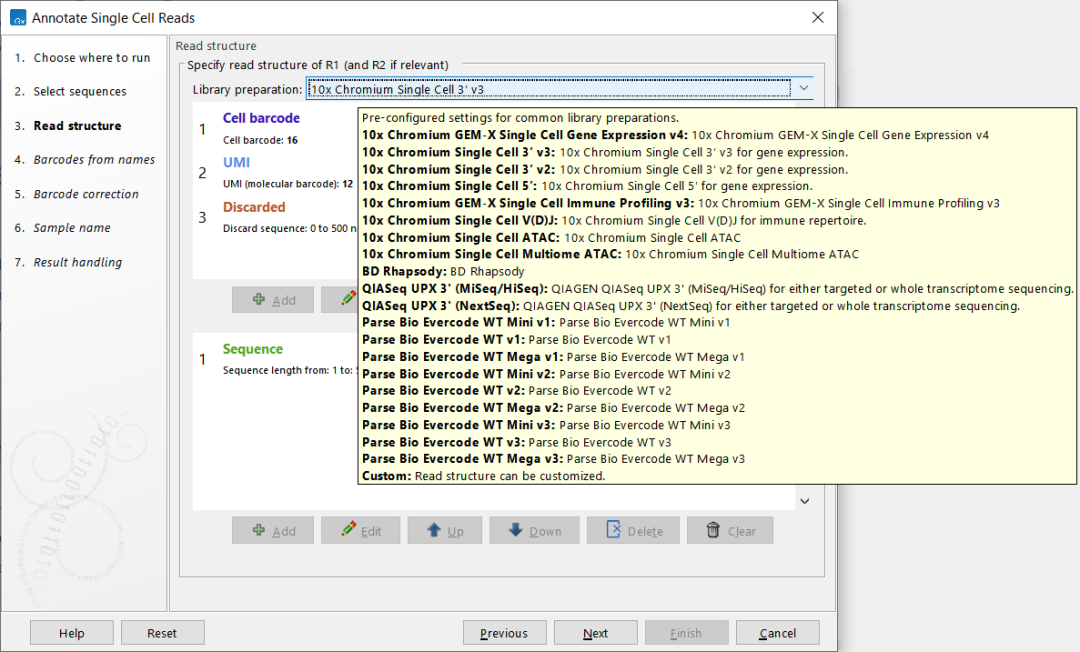Open the Library preparation dropdown arrow
The image size is (1080, 652).
coord(803,88)
